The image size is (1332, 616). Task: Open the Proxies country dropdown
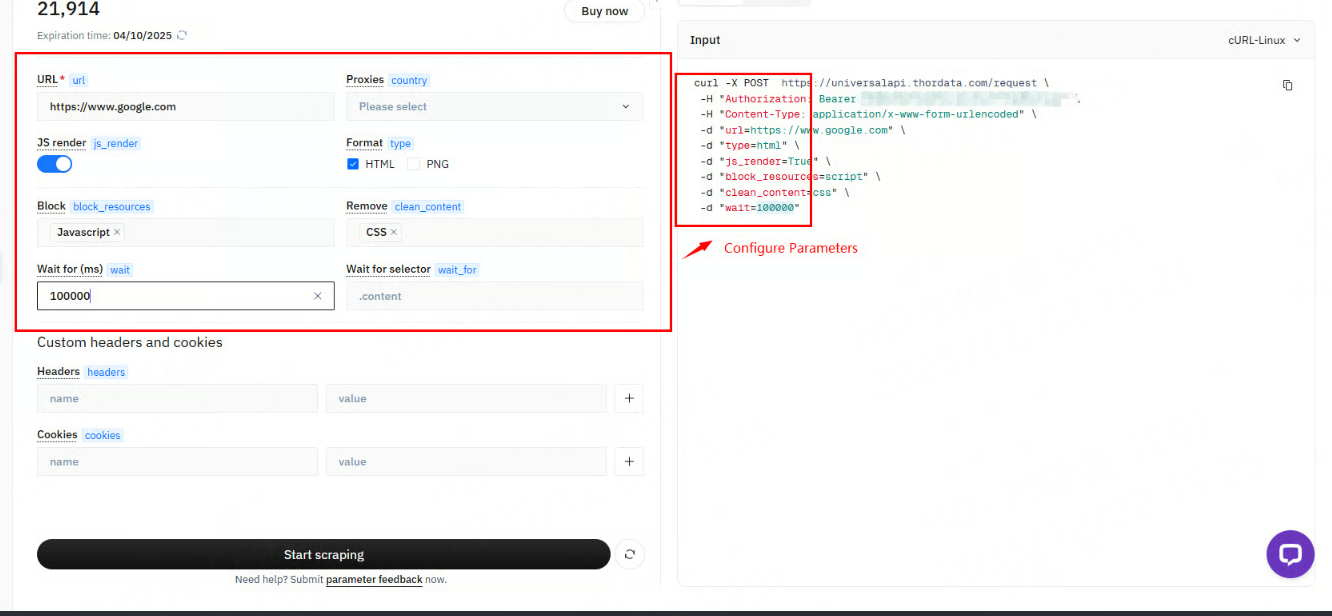[x=494, y=107]
